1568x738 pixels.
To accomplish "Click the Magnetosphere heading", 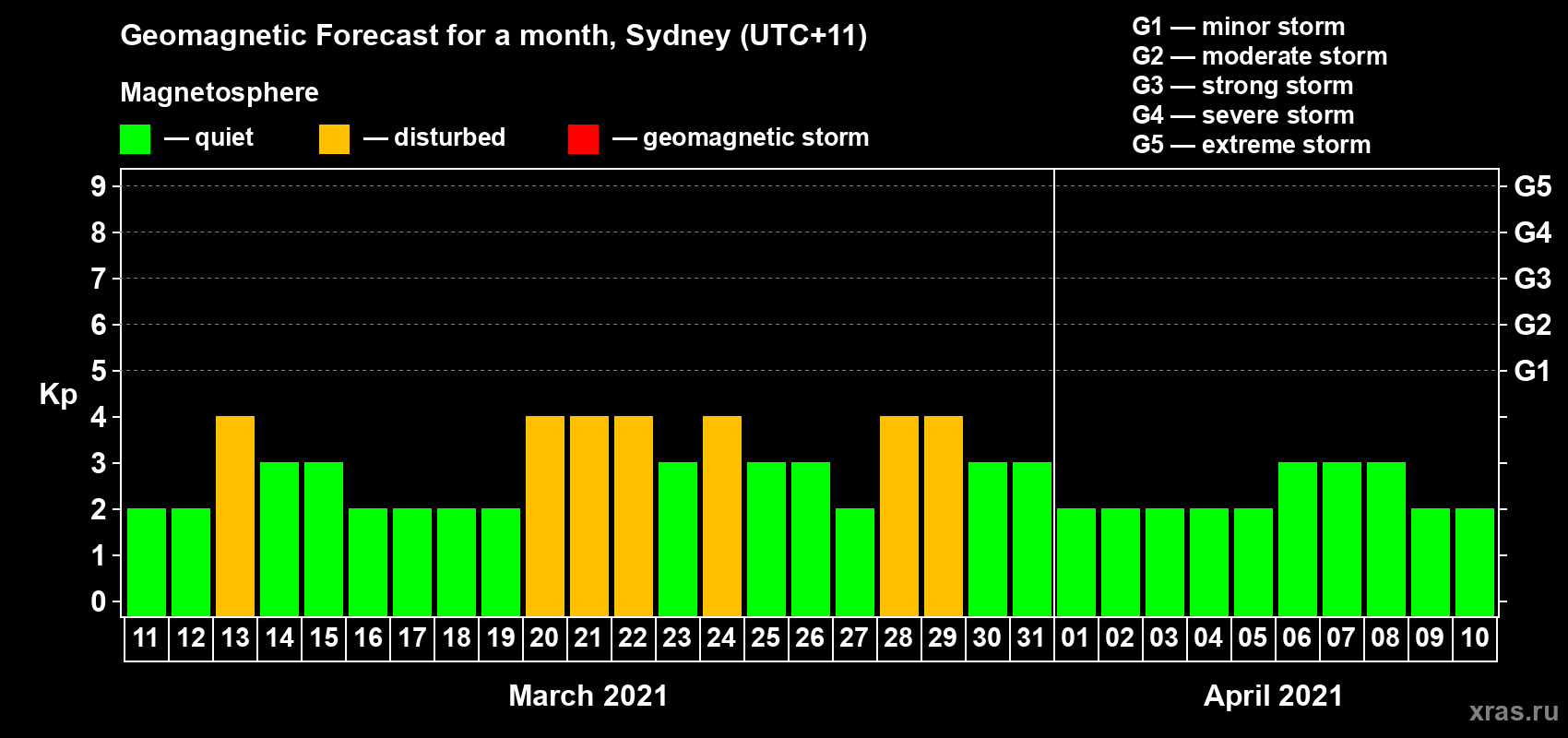I will (x=220, y=92).
